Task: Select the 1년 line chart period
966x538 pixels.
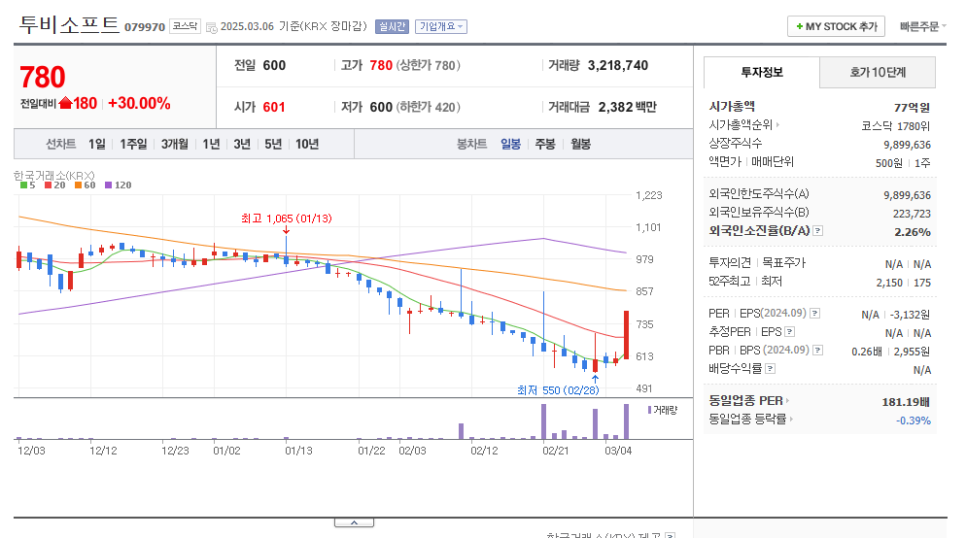Action: click(211, 144)
